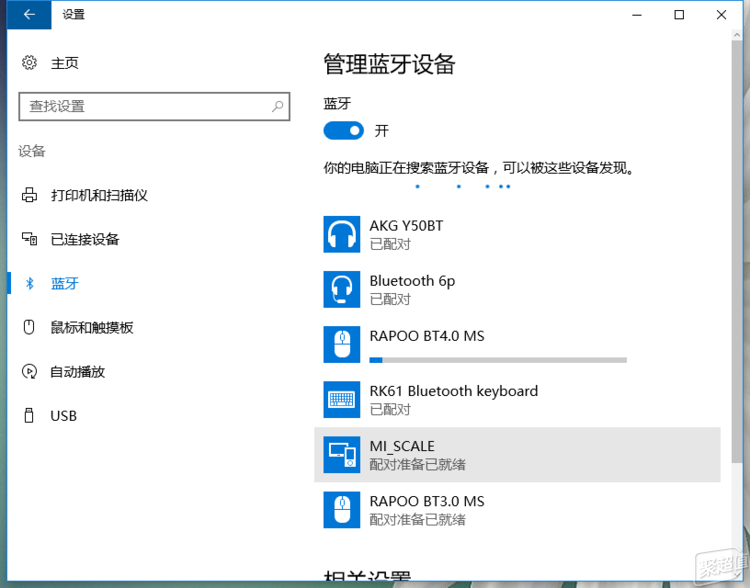
Task: Click the AKG Y50BT headphone icon
Action: 342,234
